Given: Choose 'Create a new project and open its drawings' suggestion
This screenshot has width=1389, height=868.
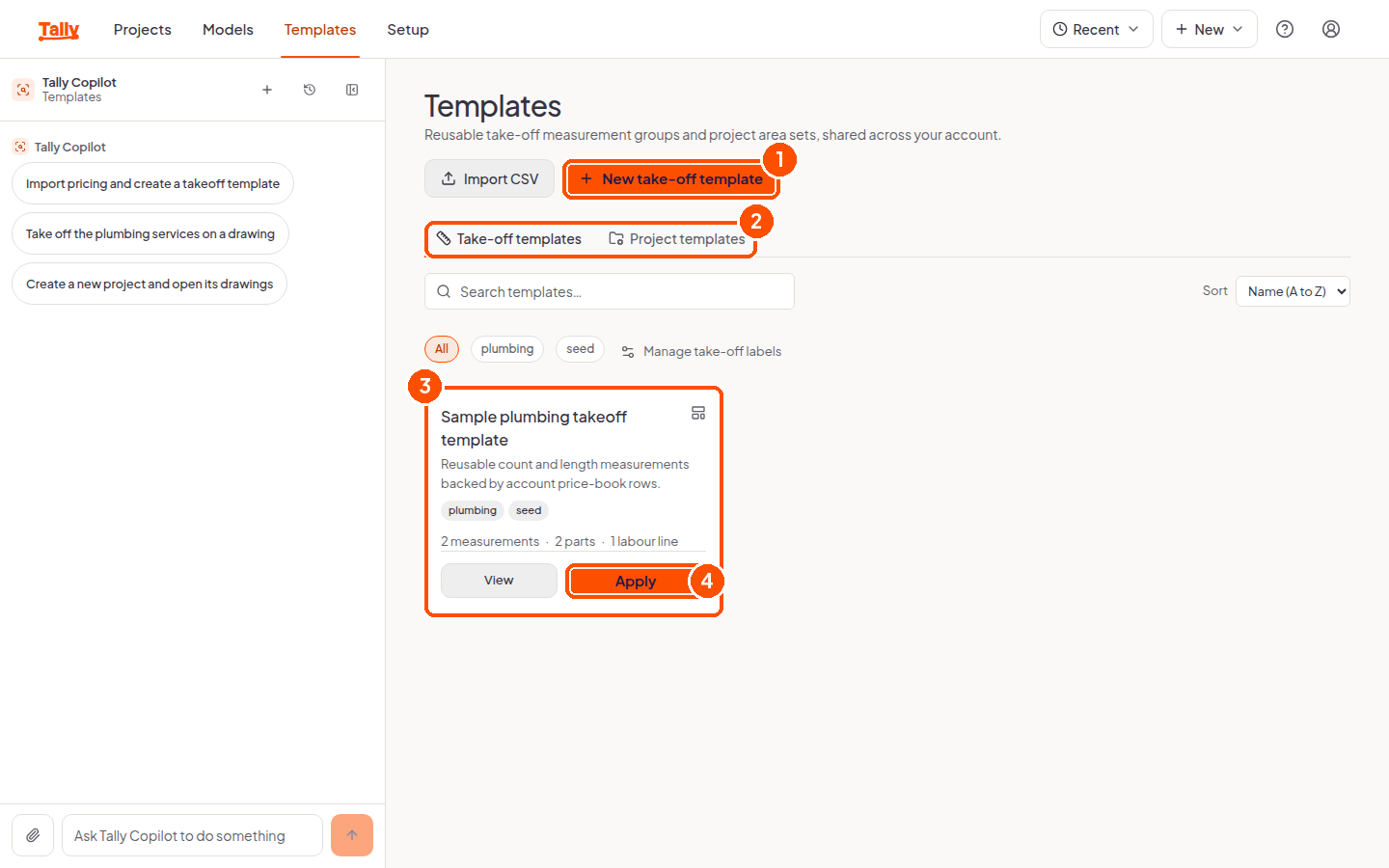Looking at the screenshot, I should pos(150,284).
